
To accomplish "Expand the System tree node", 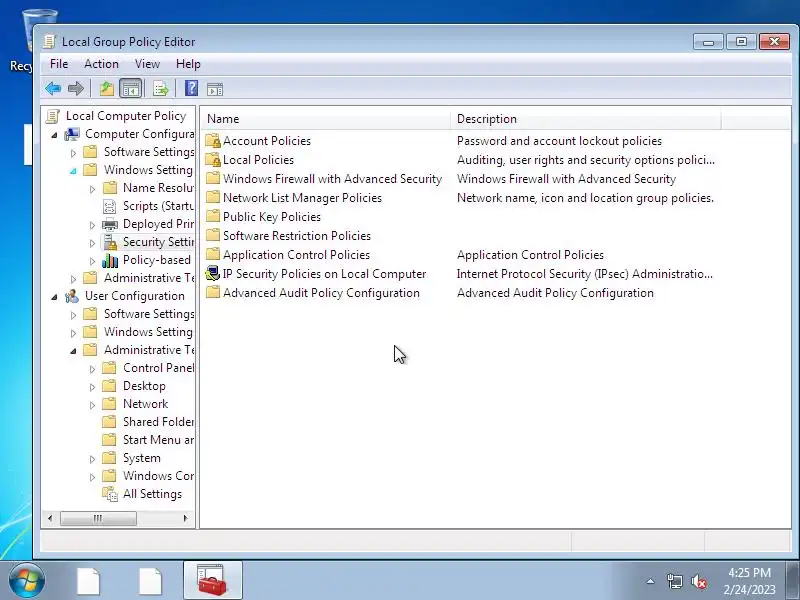I will click(x=92, y=459).
